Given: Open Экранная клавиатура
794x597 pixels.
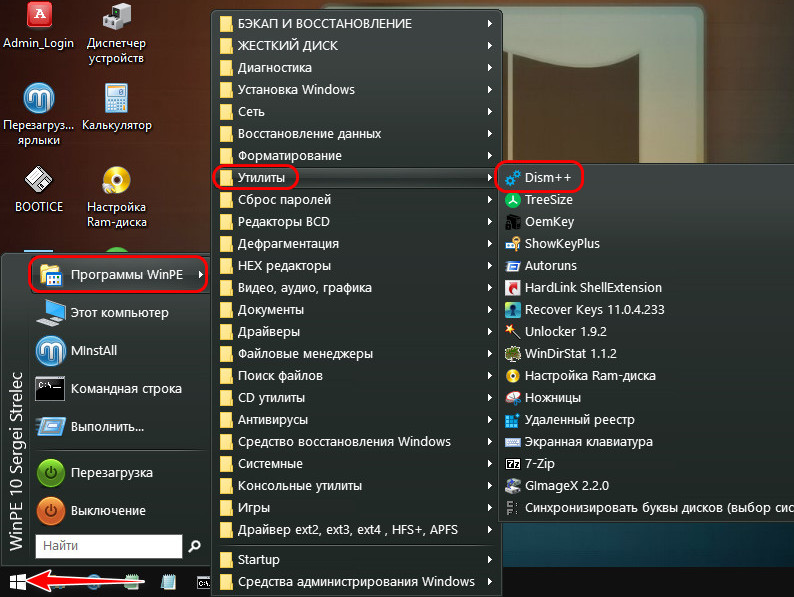Looking at the screenshot, I should pos(647,442).
